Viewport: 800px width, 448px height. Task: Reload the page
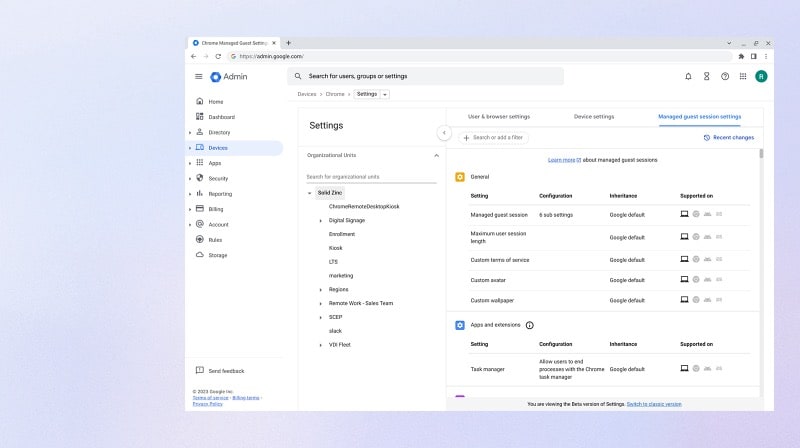coord(218,56)
